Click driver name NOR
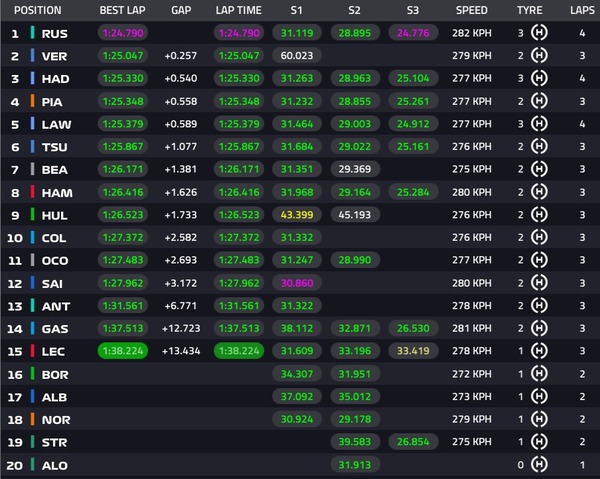Screen dimensions: 600x479 pyautogui.click(x=56, y=420)
